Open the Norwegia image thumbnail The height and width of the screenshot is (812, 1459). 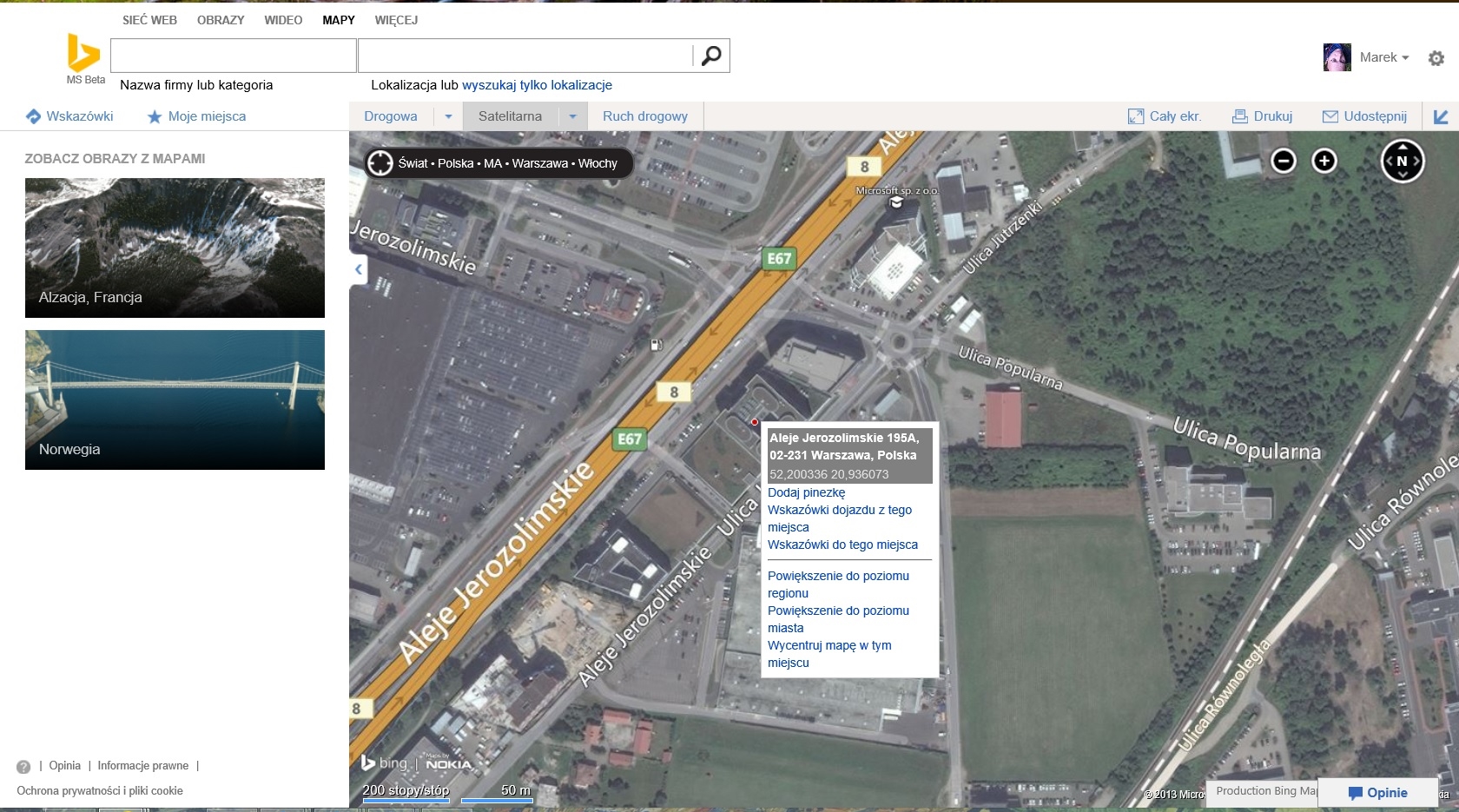(x=175, y=399)
